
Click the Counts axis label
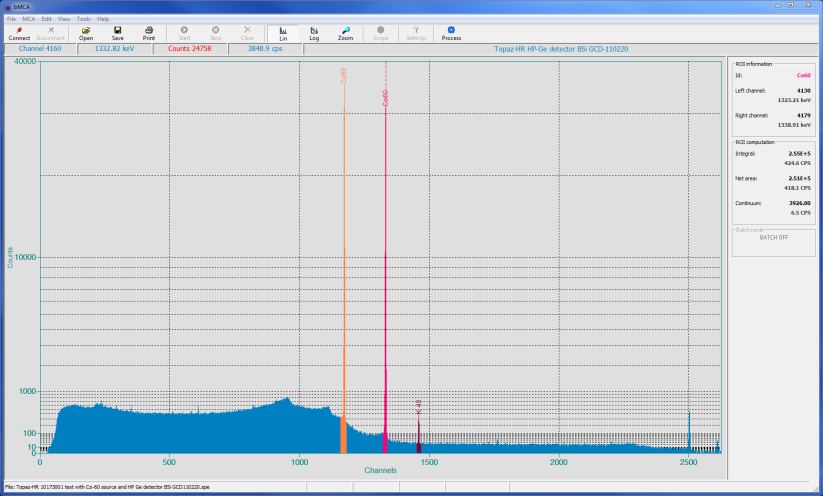tap(10, 258)
